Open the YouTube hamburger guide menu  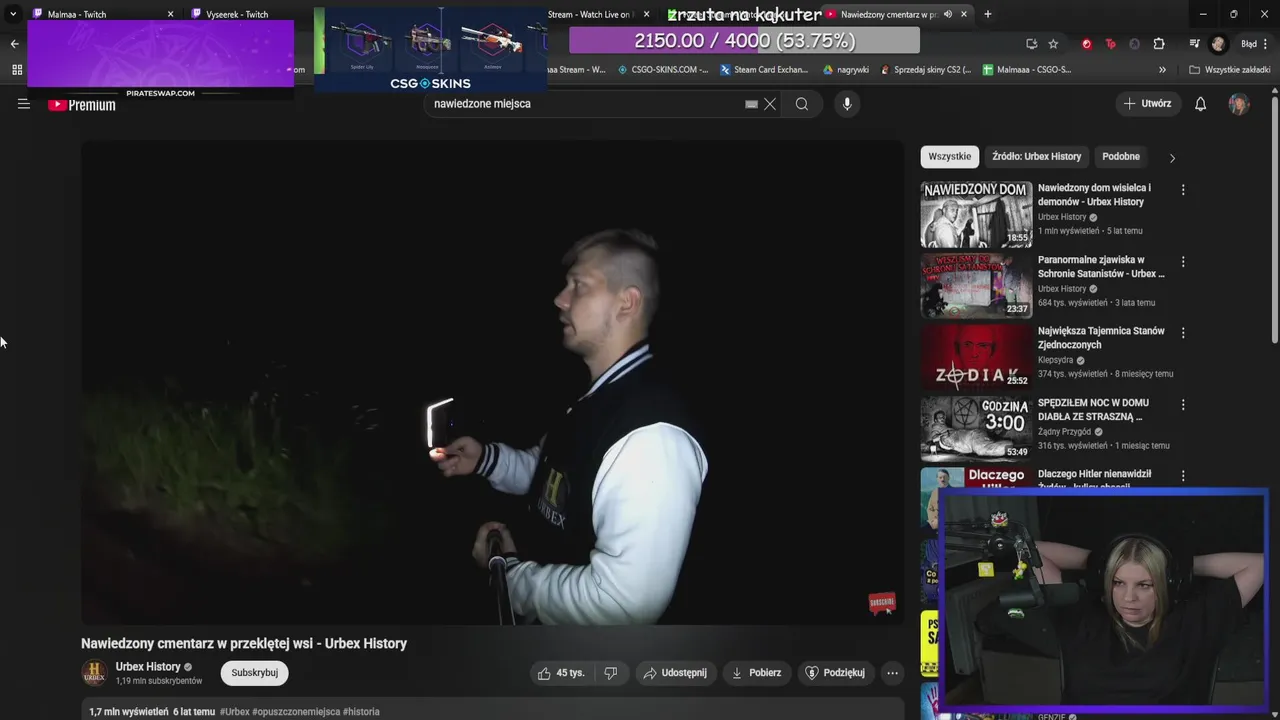coord(24,104)
